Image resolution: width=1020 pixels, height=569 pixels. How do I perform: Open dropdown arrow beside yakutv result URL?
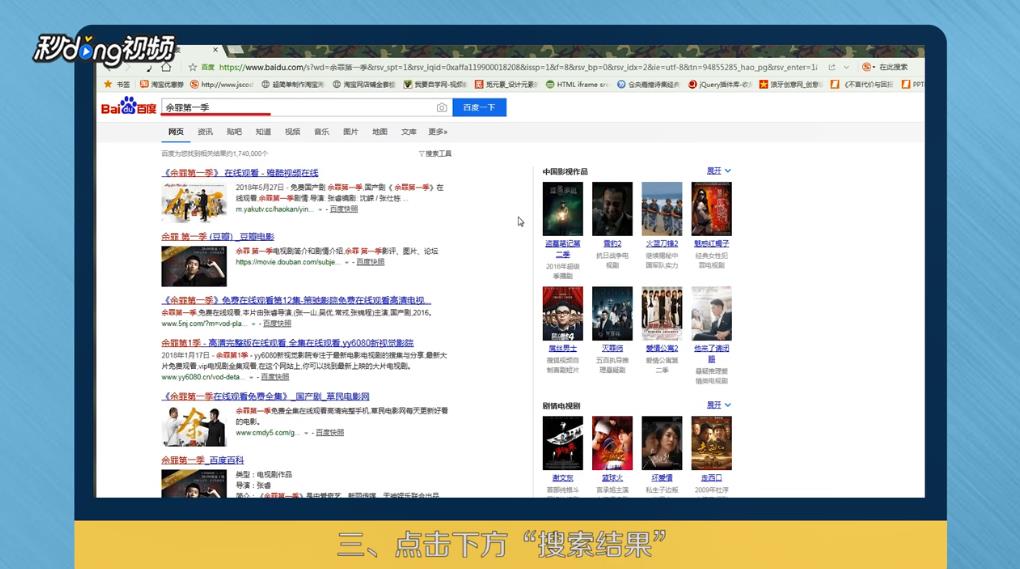point(320,210)
